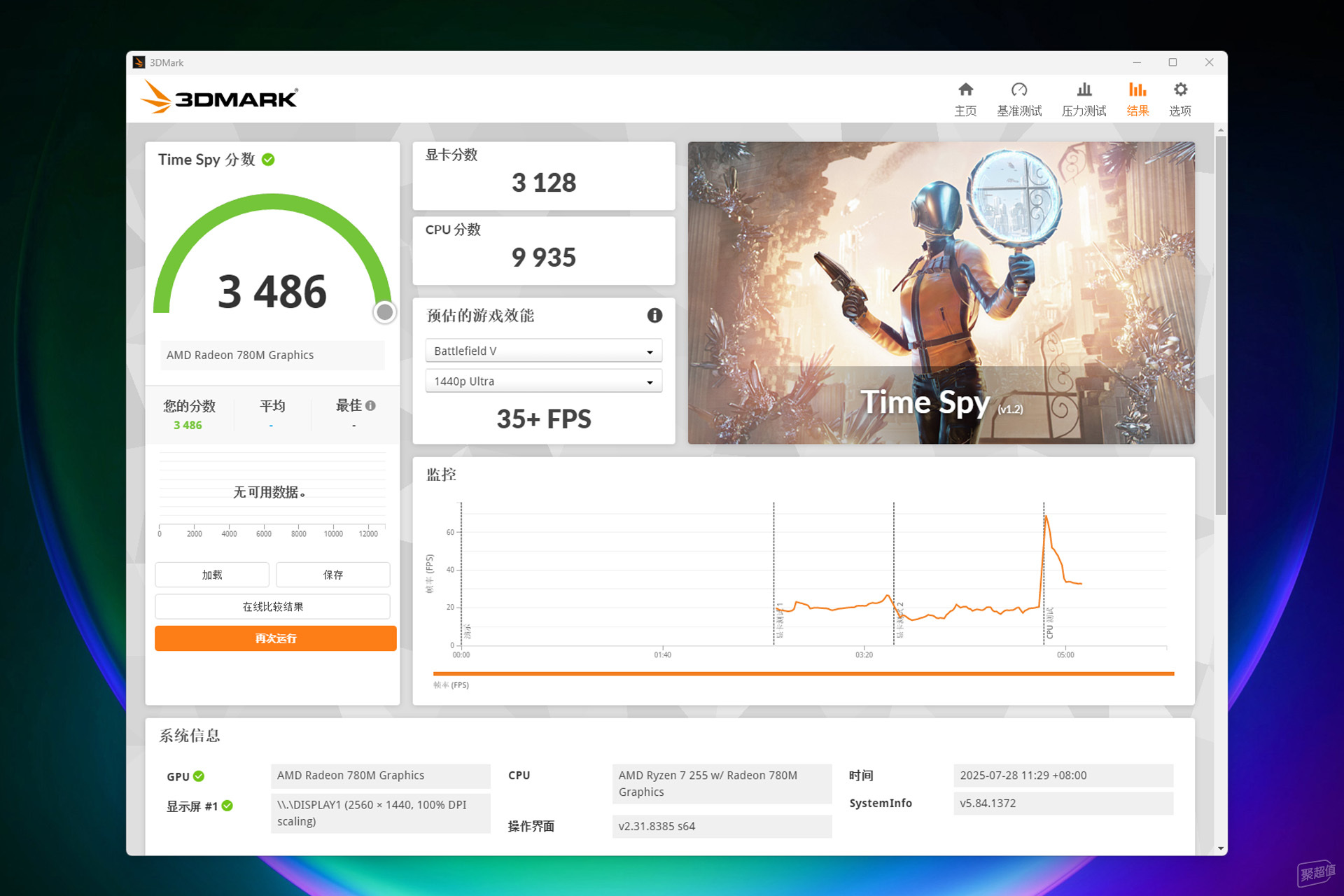Screen dimensions: 1344x896
Task: Click GPU field AMD Radeon 780M Graphics in 系统信息
Action: 380,776
